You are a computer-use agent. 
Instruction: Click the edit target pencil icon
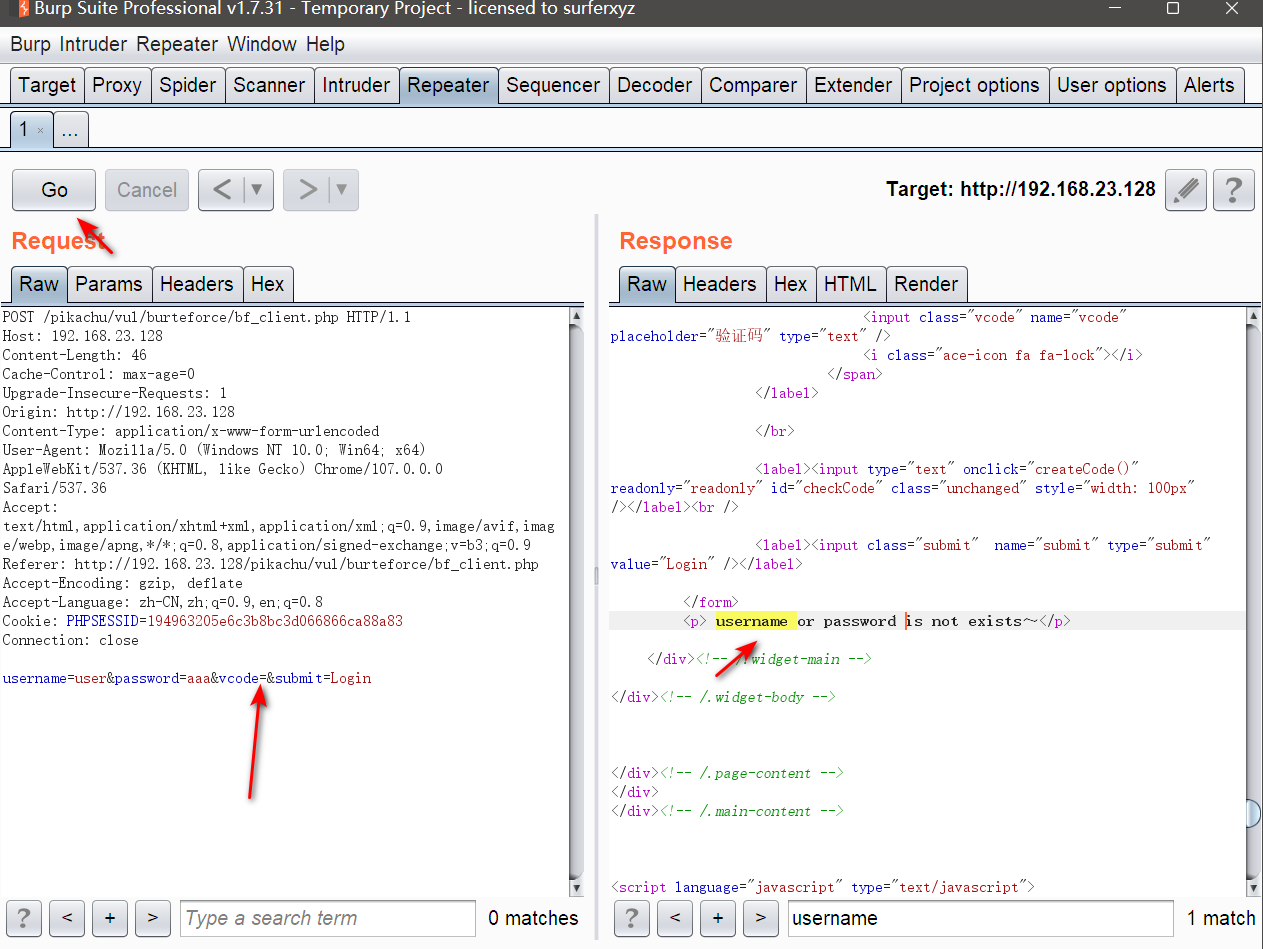pyautogui.click(x=1186, y=190)
